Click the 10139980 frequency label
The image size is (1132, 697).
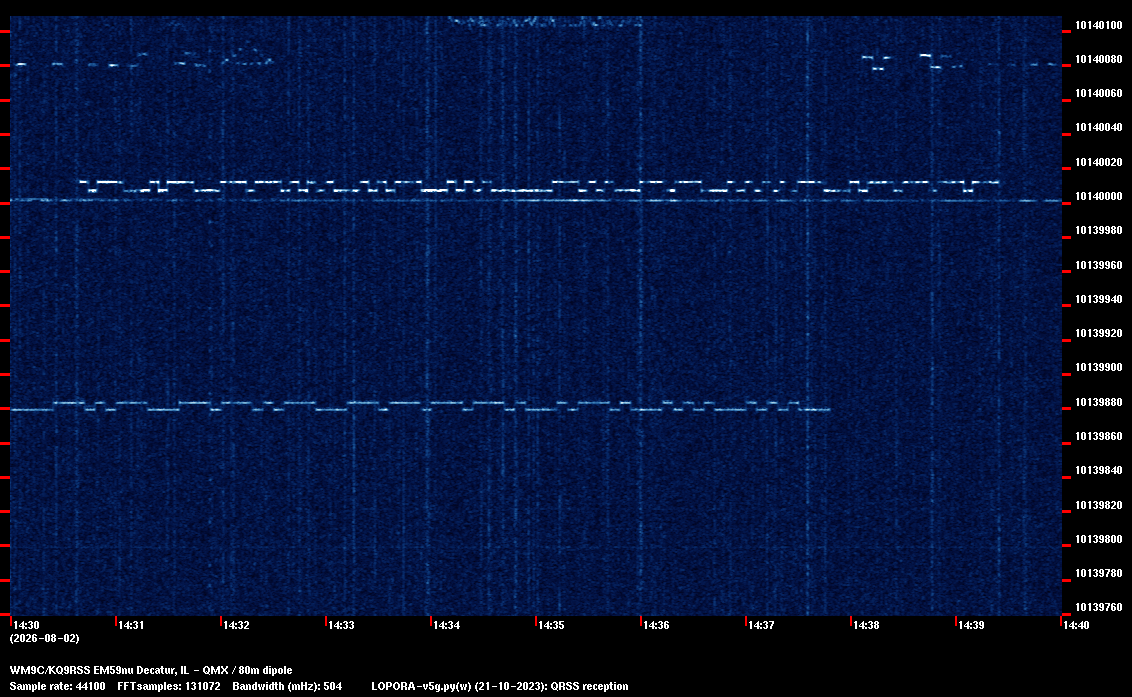tap(1099, 230)
